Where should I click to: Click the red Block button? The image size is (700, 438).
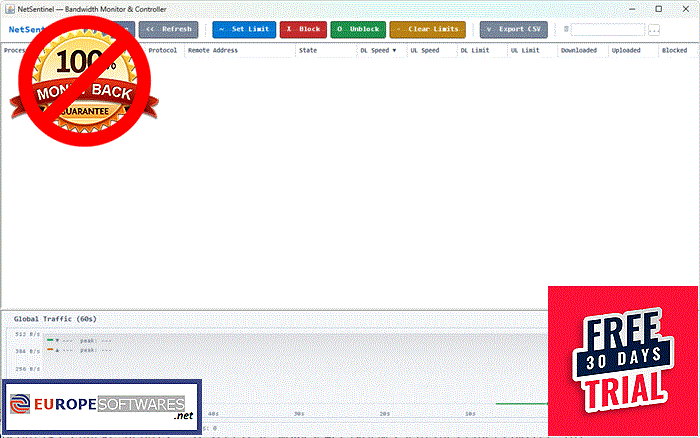(x=304, y=29)
